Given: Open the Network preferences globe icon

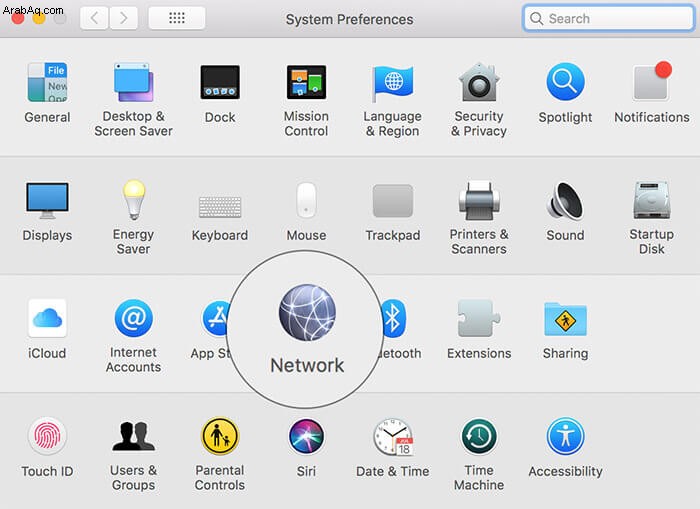Looking at the screenshot, I should [307, 312].
